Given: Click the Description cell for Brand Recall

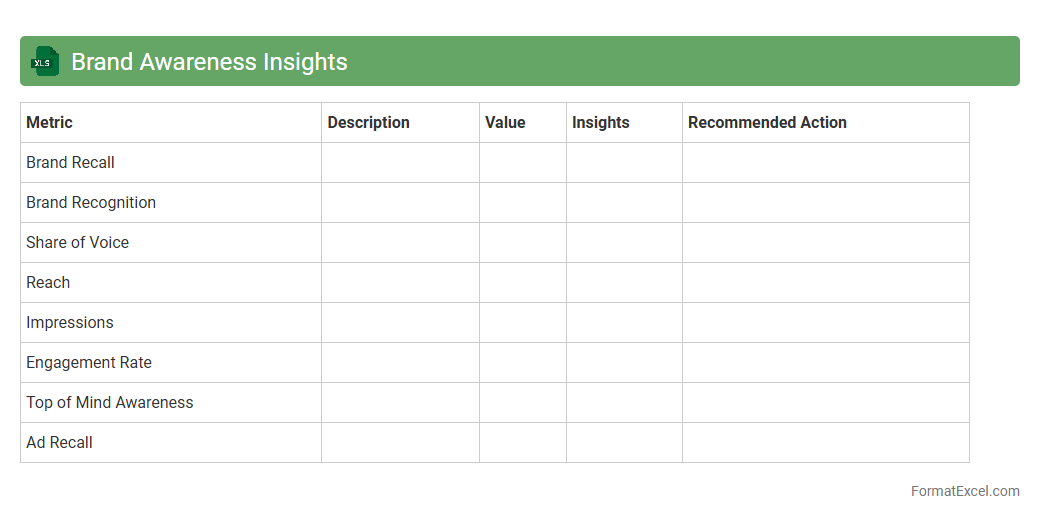Looking at the screenshot, I should click(400, 163).
